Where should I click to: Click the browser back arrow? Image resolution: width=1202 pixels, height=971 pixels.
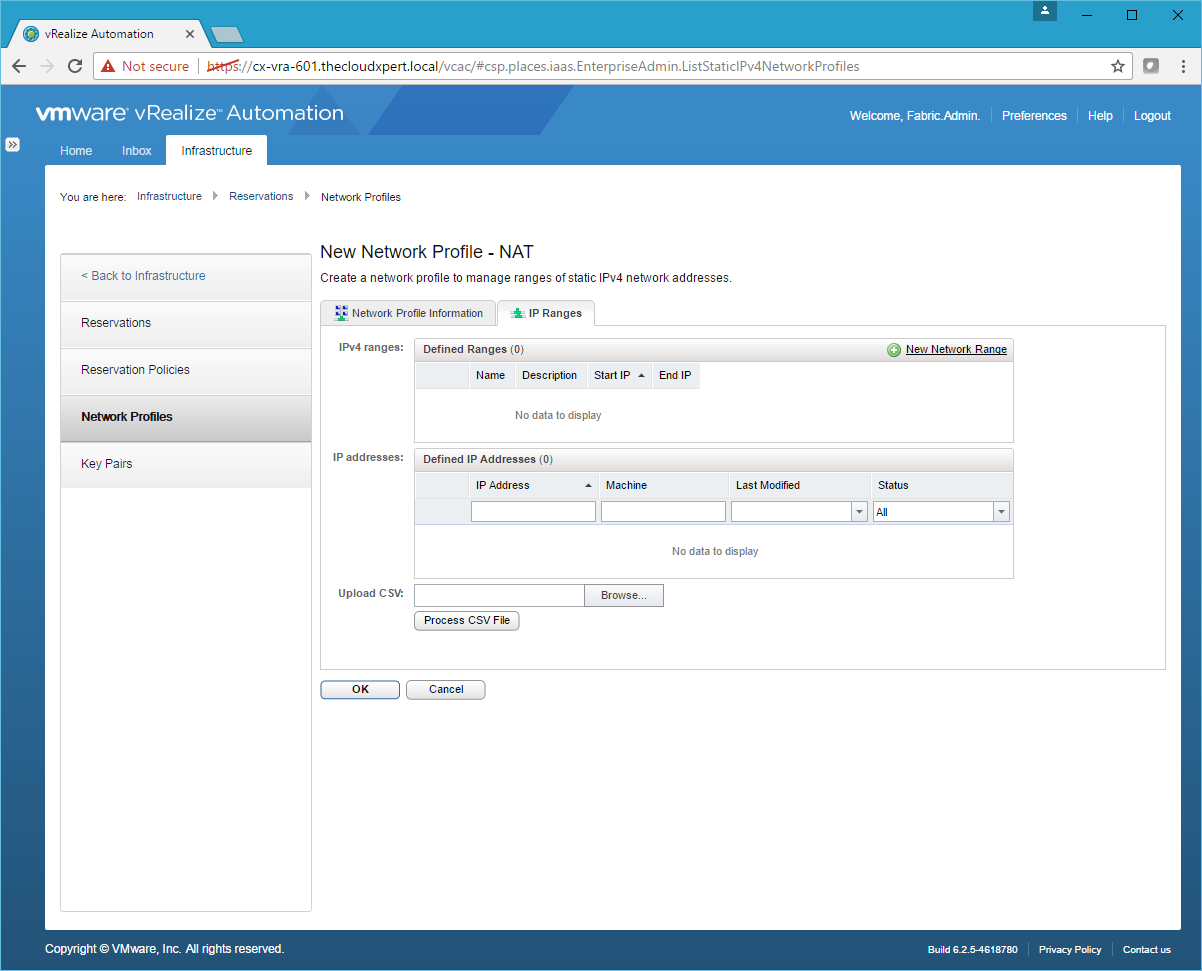pos(19,66)
